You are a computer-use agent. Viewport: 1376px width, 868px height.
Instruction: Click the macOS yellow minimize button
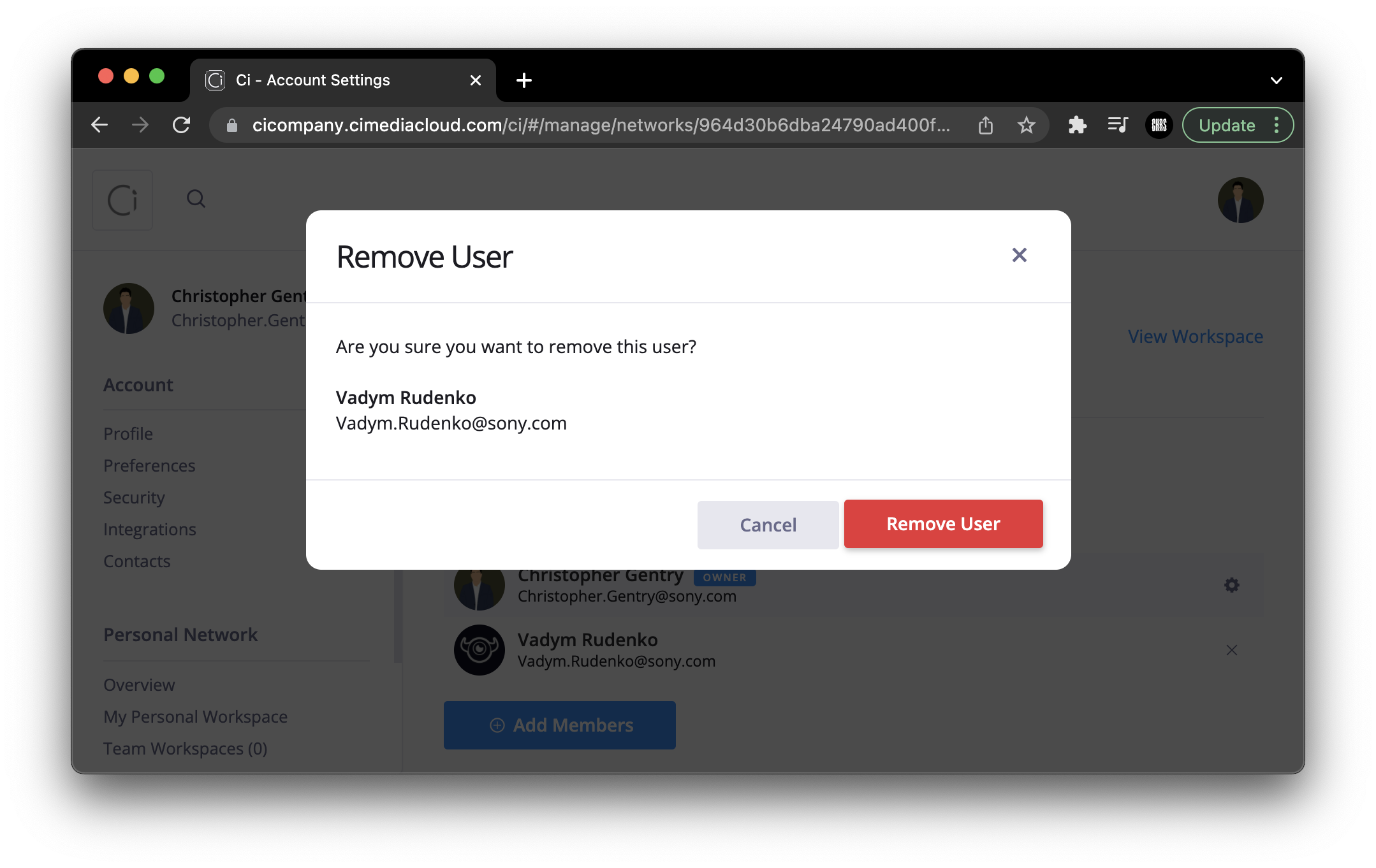131,76
